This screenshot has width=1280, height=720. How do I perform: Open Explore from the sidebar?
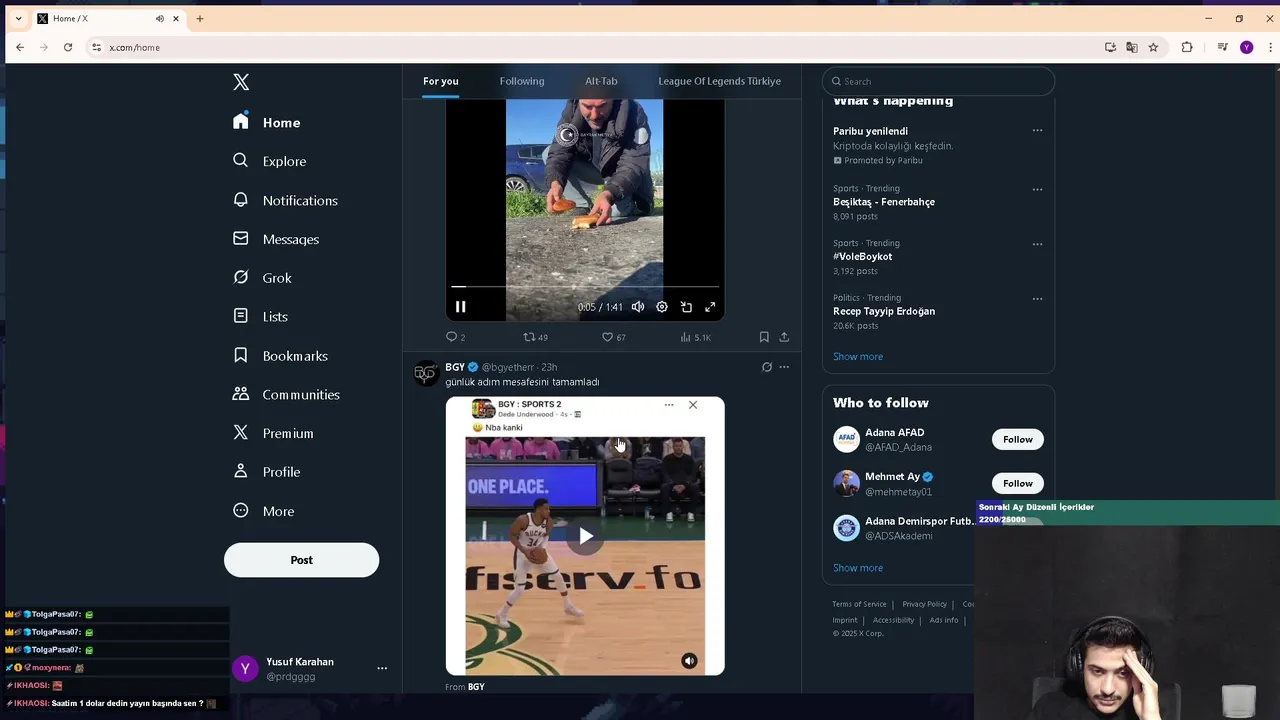click(x=270, y=161)
